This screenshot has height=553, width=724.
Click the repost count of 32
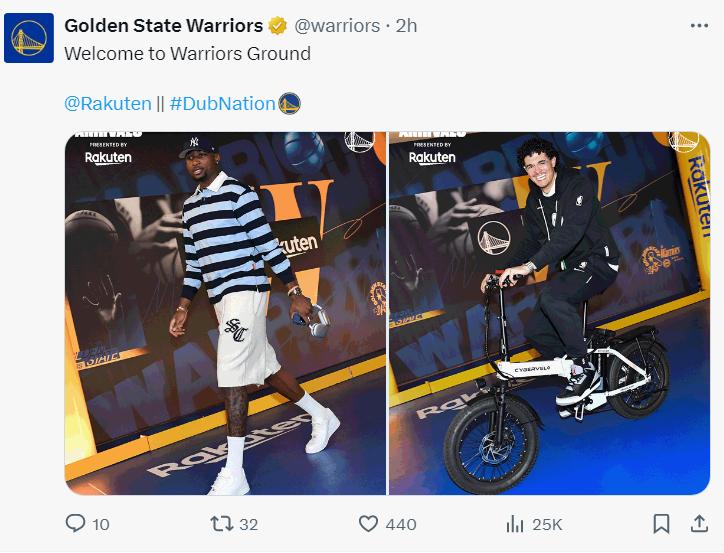[249, 524]
